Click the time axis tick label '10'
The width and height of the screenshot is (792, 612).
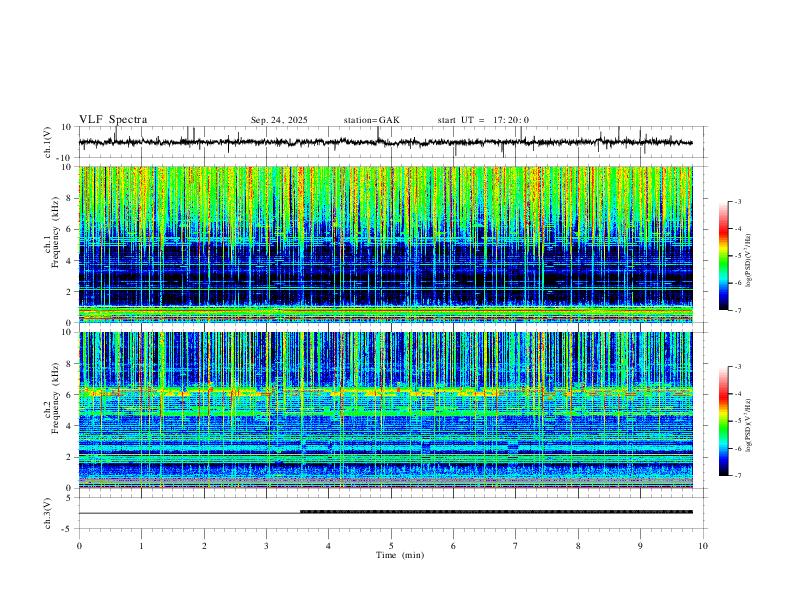703,546
